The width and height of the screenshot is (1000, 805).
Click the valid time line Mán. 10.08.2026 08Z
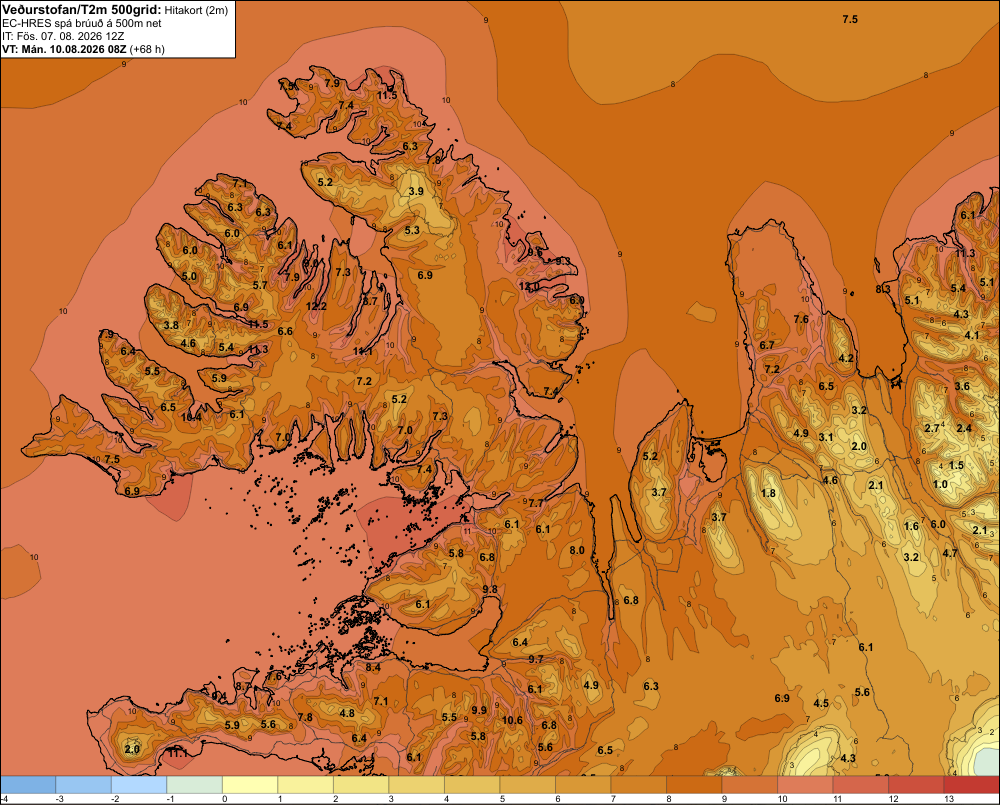(75, 49)
